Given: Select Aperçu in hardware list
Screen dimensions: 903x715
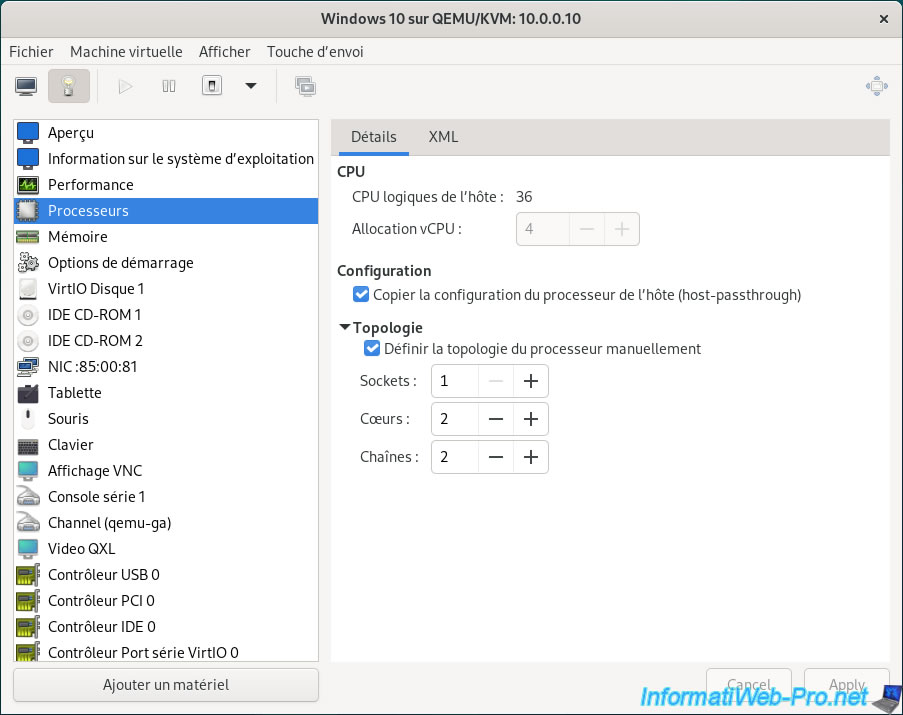Looking at the screenshot, I should 166,133.
